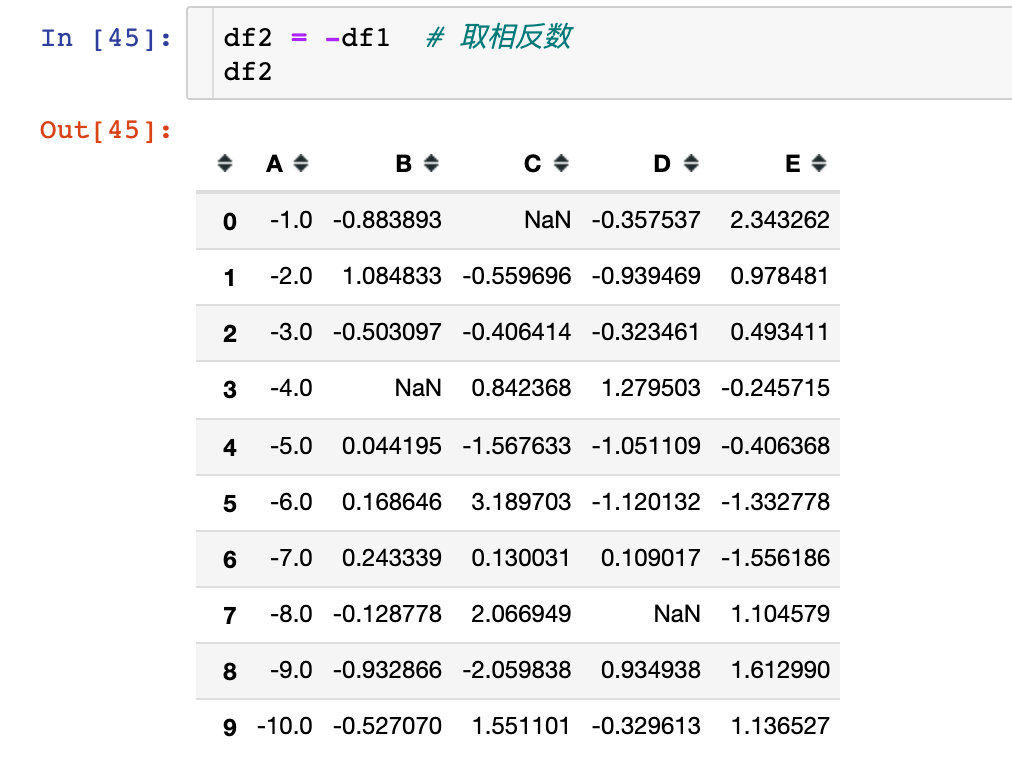Select the In [45] prompt label
Image resolution: width=1012 pixels, height=776 pixels.
[x=106, y=38]
